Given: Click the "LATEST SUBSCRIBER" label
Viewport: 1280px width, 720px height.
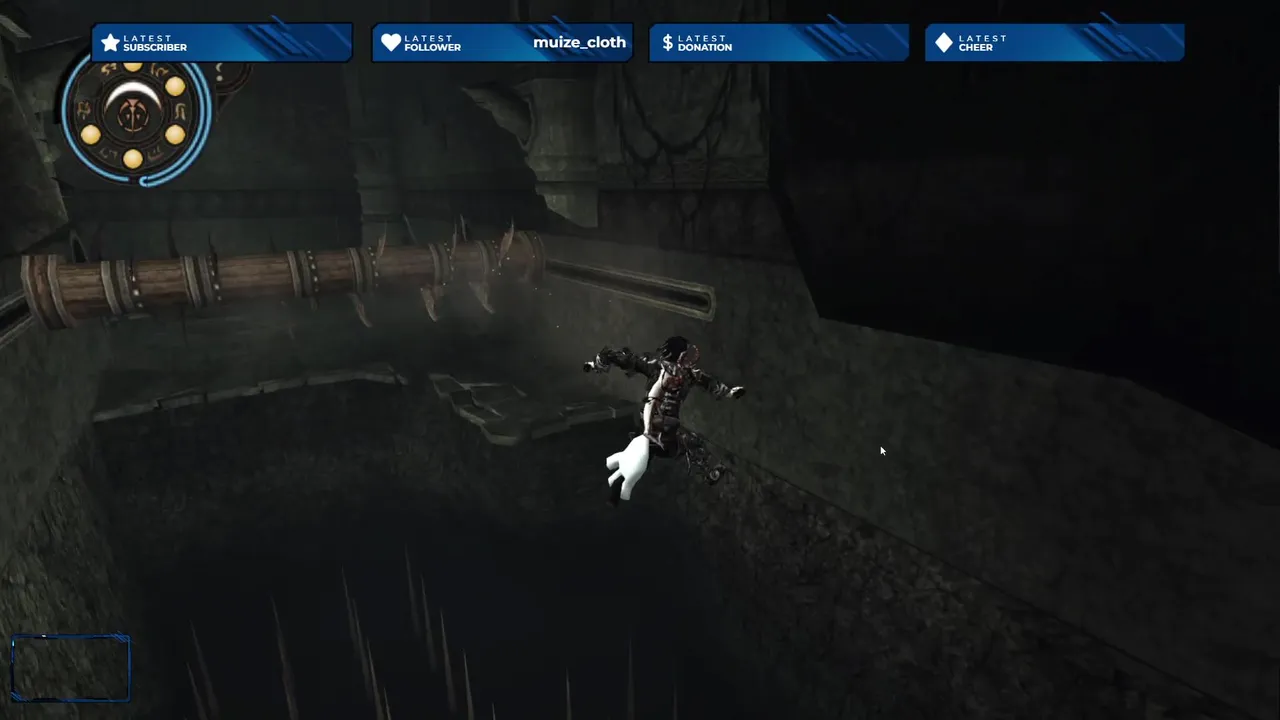Looking at the screenshot, I should pos(155,43).
